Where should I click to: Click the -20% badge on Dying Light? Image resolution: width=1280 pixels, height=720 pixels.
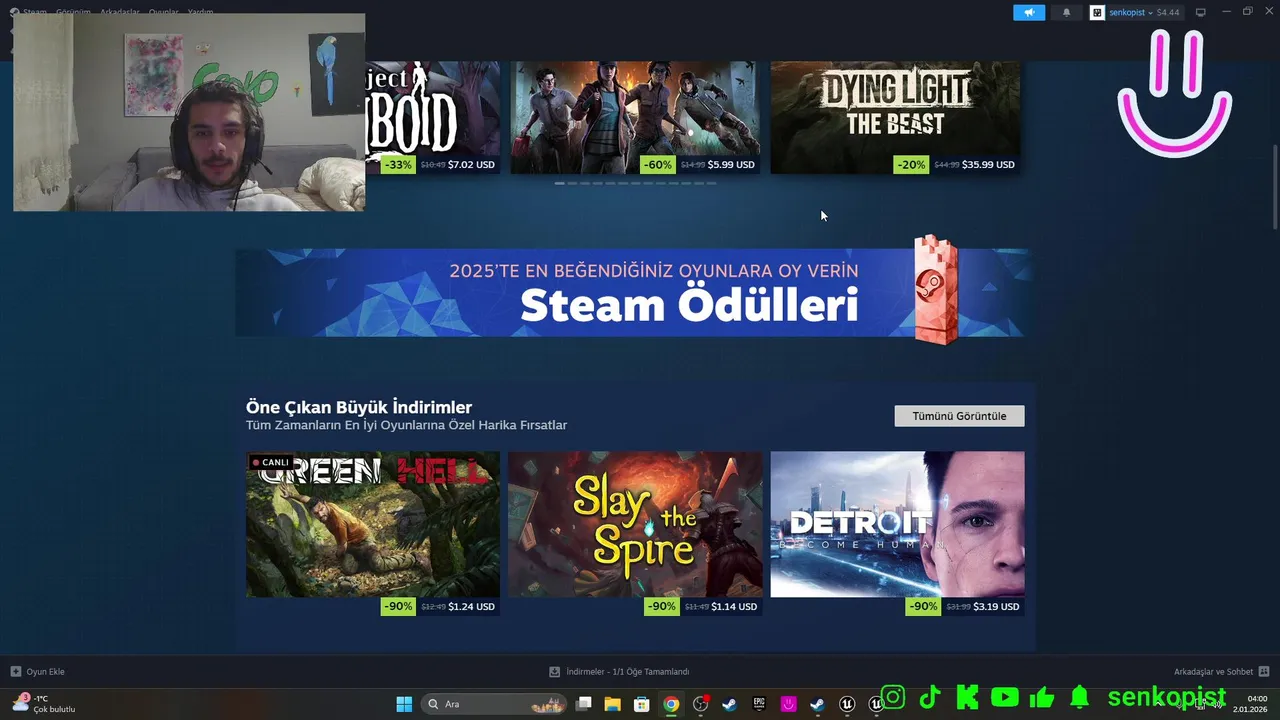coord(912,165)
